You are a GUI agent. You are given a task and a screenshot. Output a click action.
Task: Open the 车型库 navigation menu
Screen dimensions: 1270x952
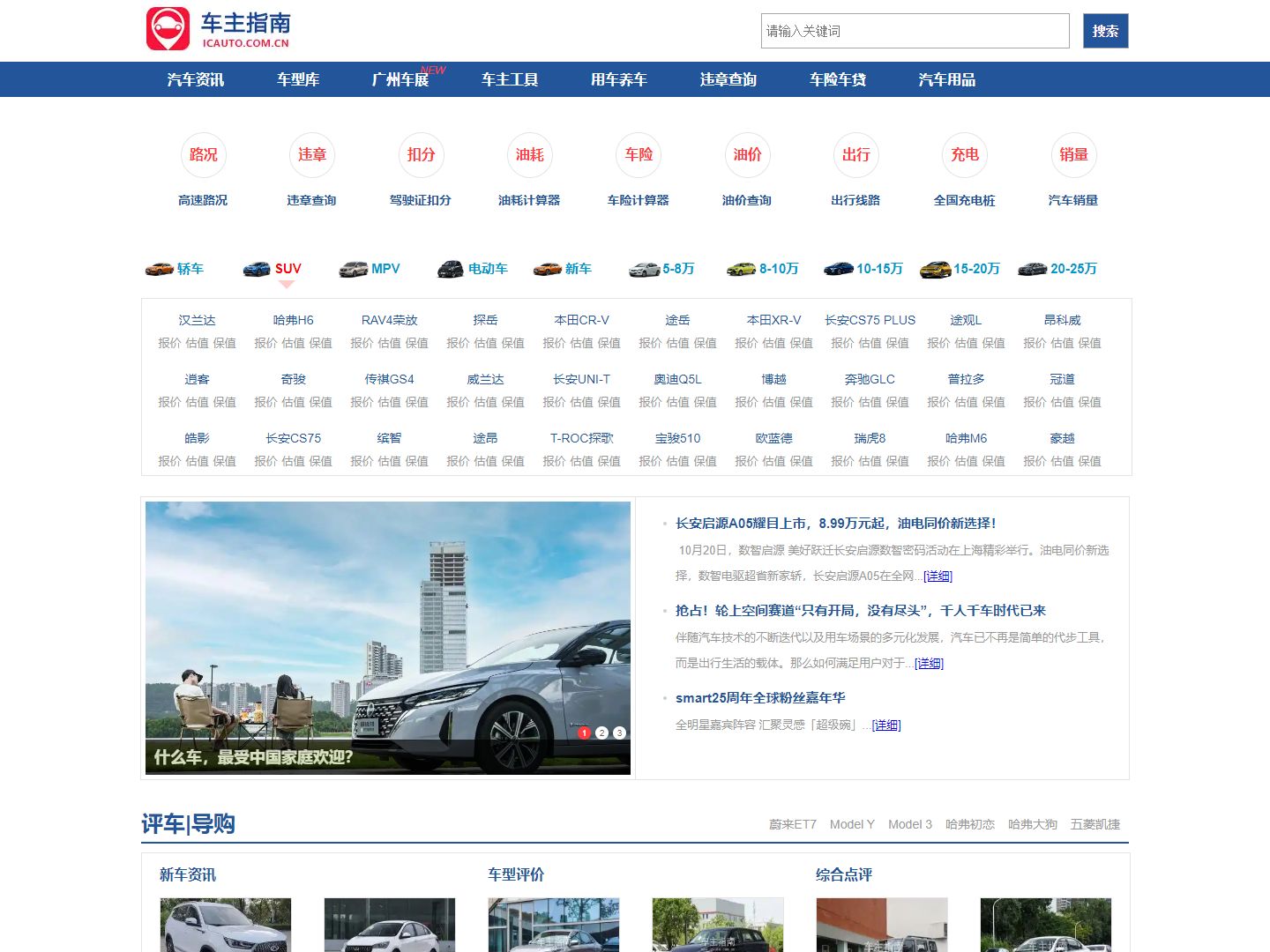298,79
